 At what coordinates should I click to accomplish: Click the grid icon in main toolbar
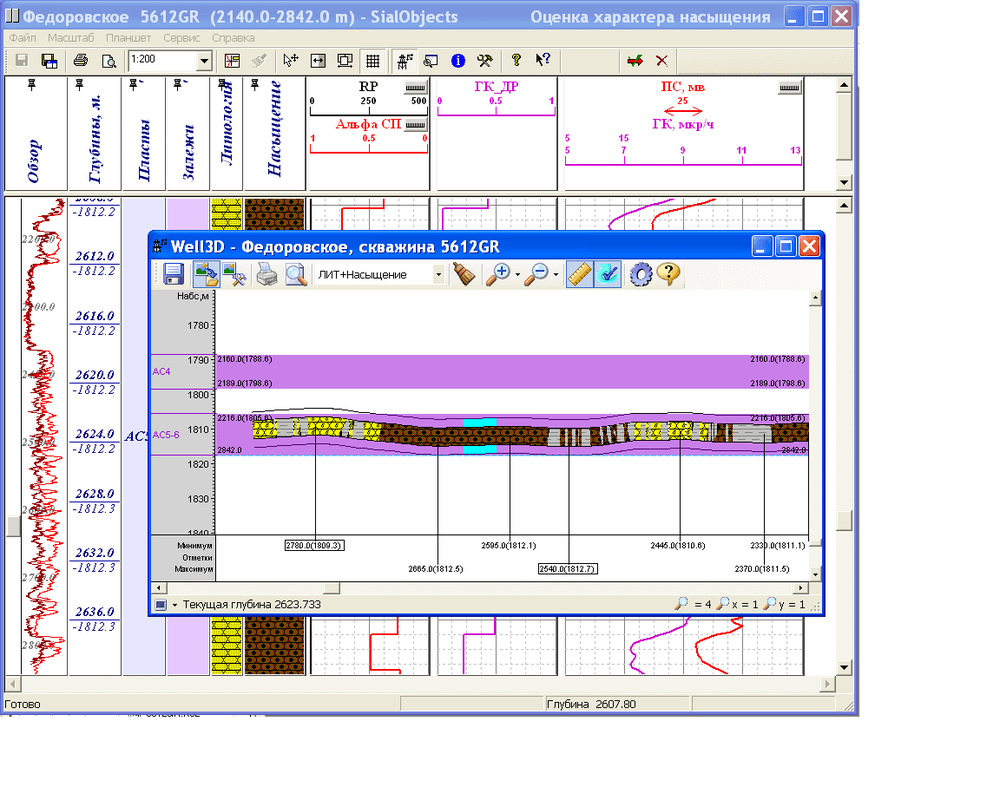pos(372,60)
